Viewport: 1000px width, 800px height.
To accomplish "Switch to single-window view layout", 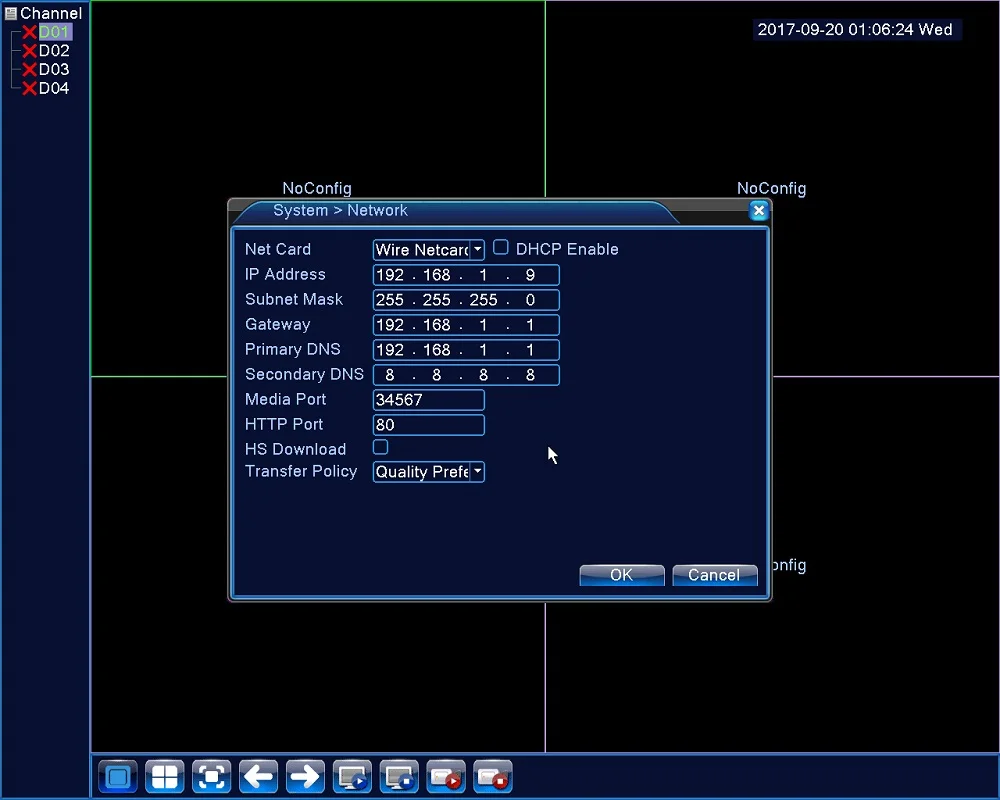I will (x=118, y=777).
